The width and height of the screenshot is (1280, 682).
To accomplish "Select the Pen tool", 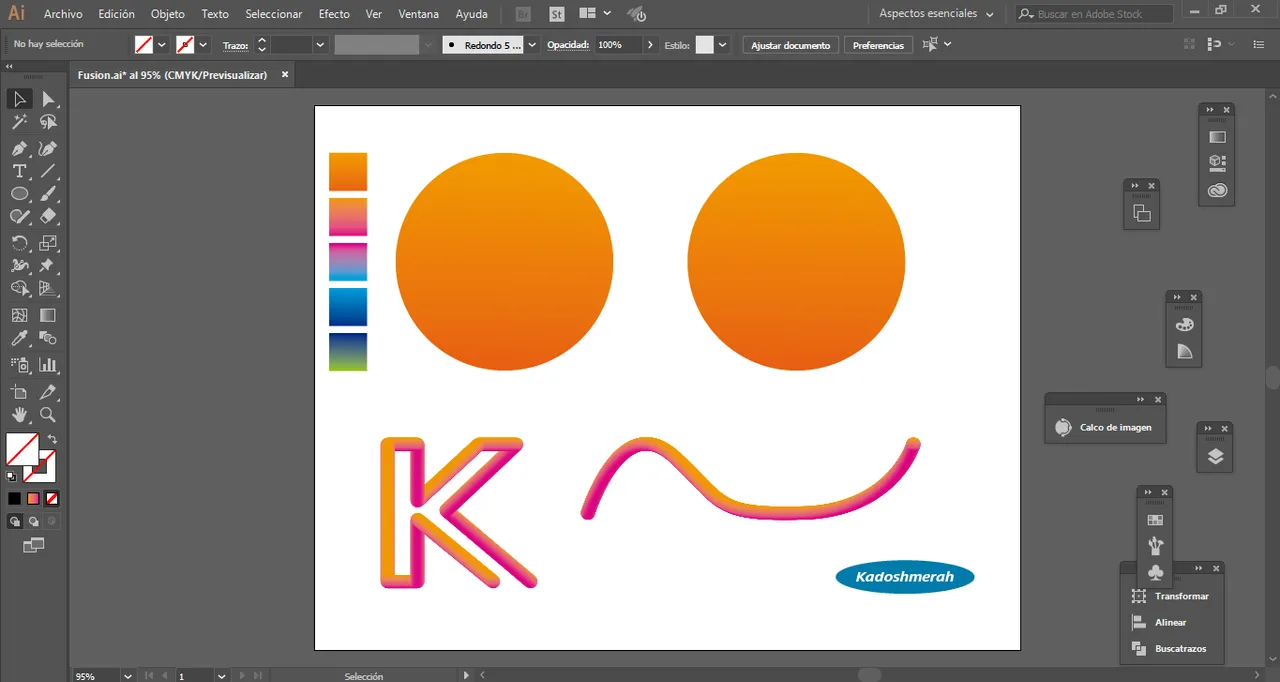I will point(19,148).
